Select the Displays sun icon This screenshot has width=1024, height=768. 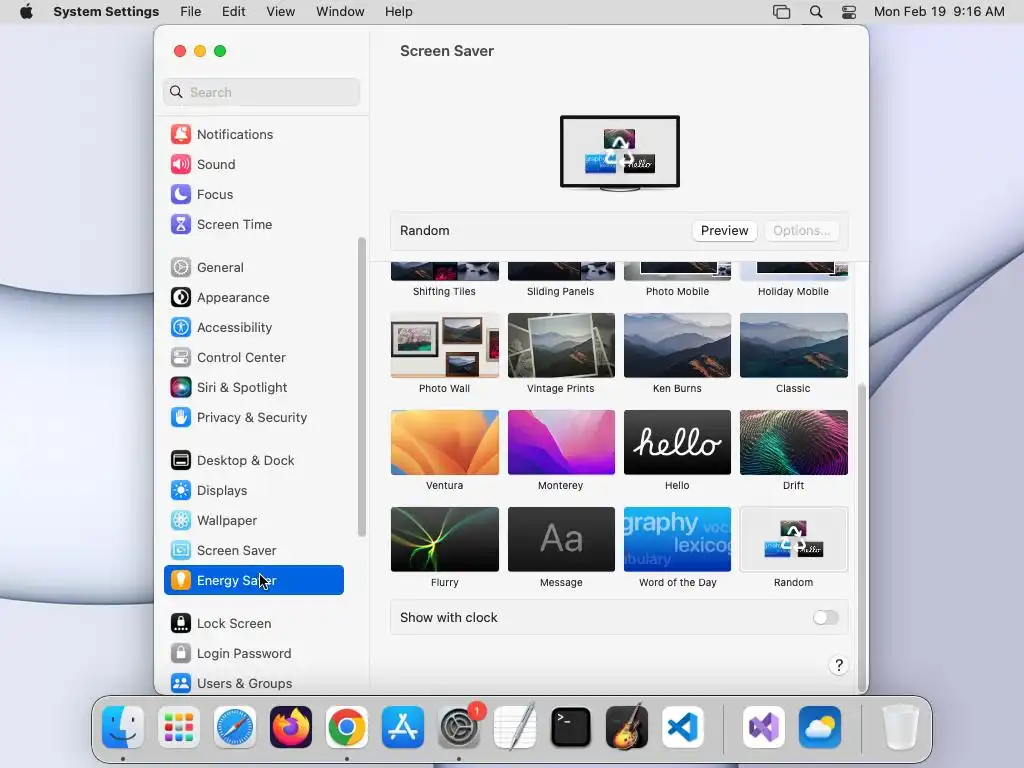(x=181, y=491)
